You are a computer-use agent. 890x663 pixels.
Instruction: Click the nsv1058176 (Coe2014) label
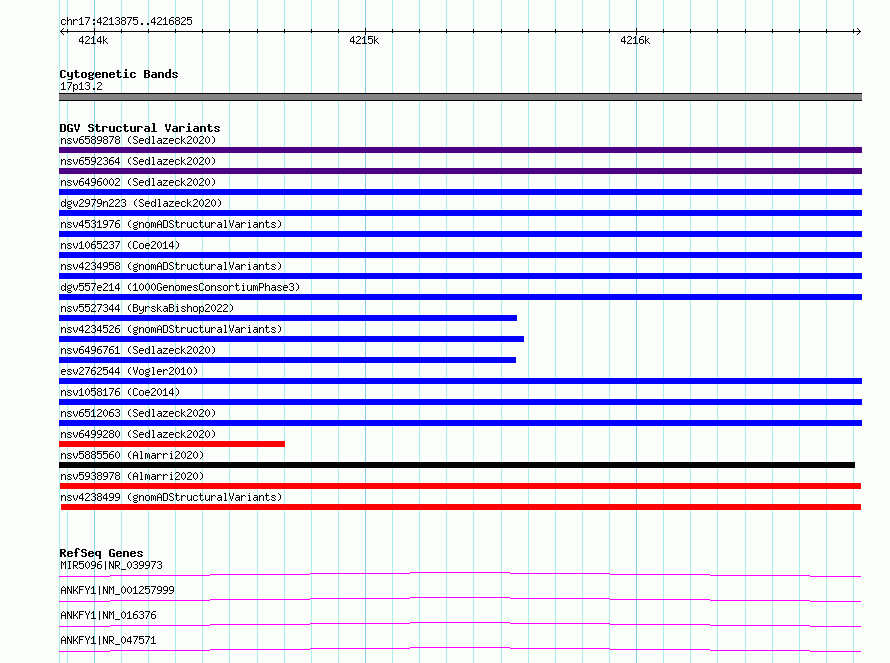(x=120, y=392)
